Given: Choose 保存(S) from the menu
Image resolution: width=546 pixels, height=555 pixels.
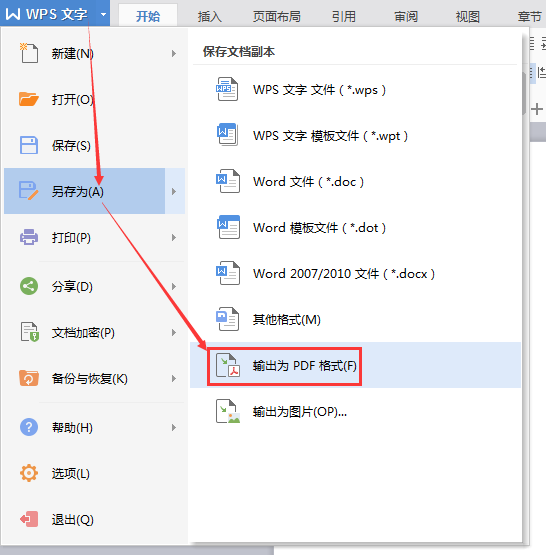Looking at the screenshot, I should (94, 145).
